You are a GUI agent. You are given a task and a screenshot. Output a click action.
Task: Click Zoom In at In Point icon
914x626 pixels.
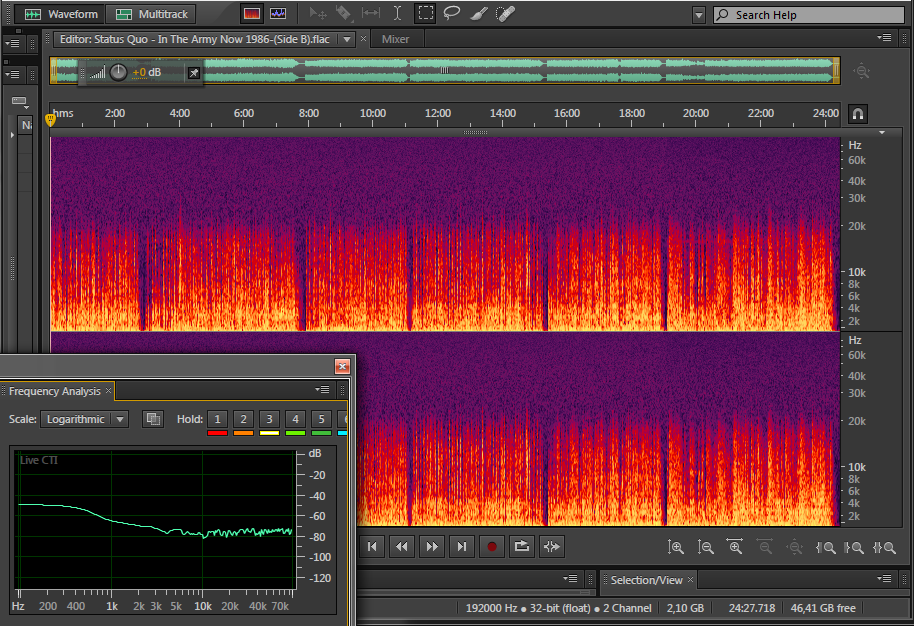coord(825,547)
